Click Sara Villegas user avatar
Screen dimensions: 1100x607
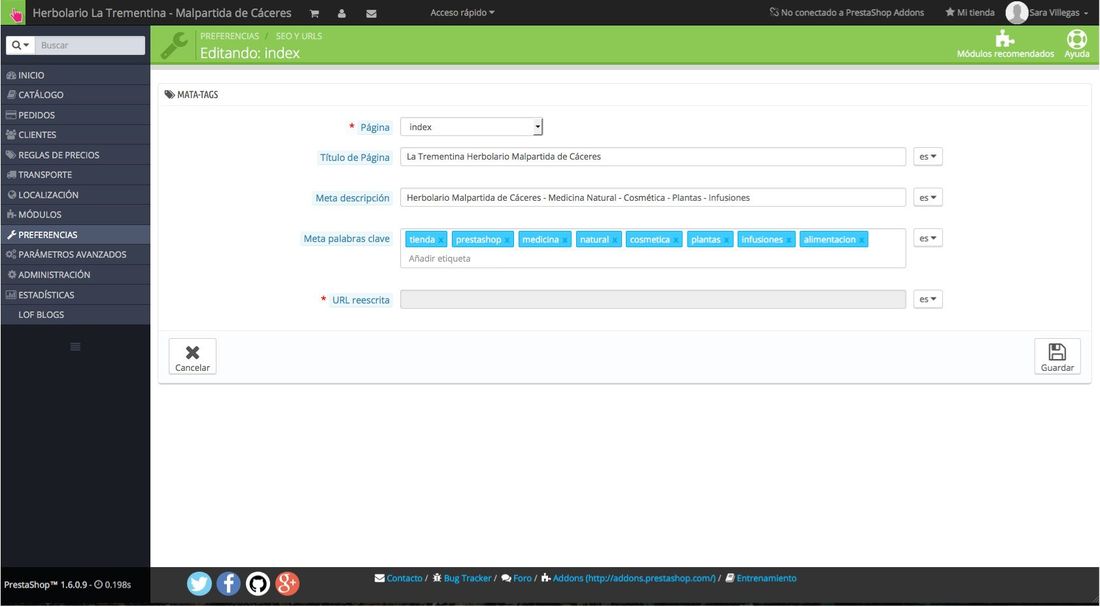(1017, 13)
